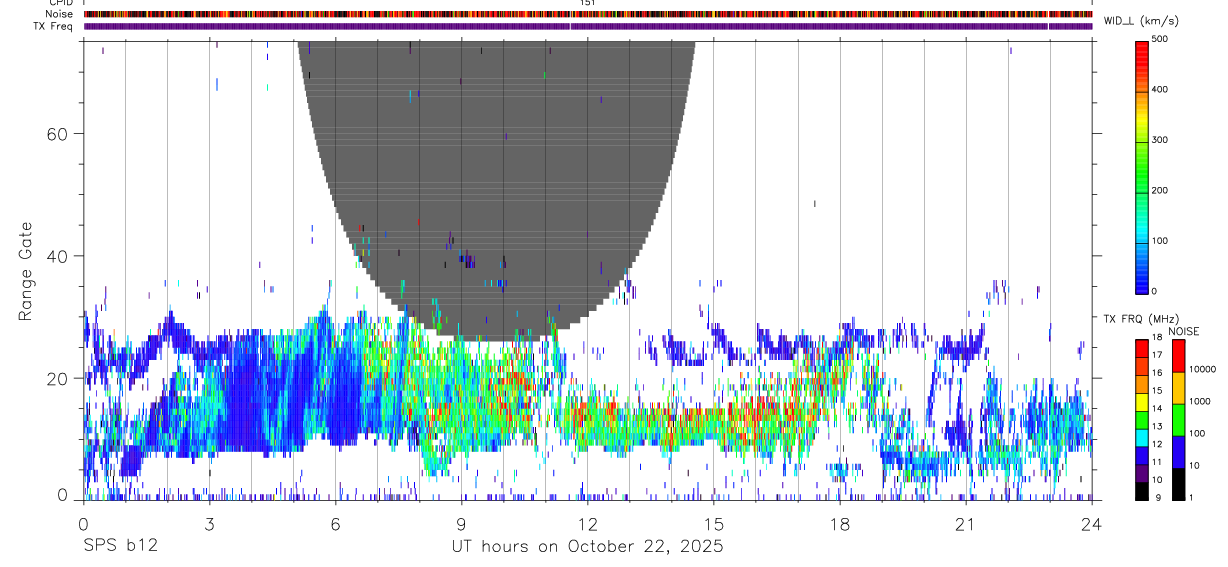Click the '3' tick label on the UT hours axis
Screen dimensions: 1228x567
pyautogui.click(x=210, y=524)
